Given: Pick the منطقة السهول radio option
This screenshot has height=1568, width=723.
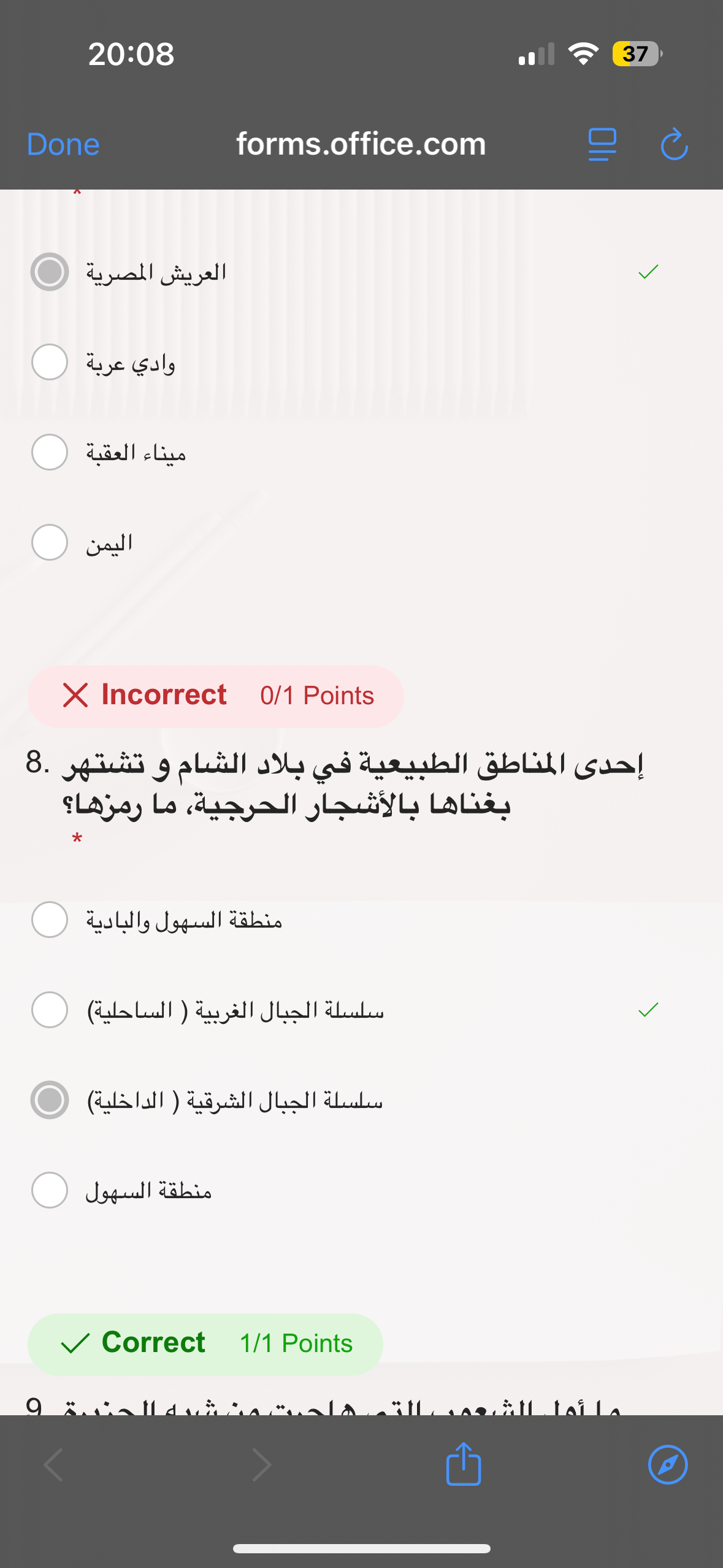Looking at the screenshot, I should coord(50,1190).
